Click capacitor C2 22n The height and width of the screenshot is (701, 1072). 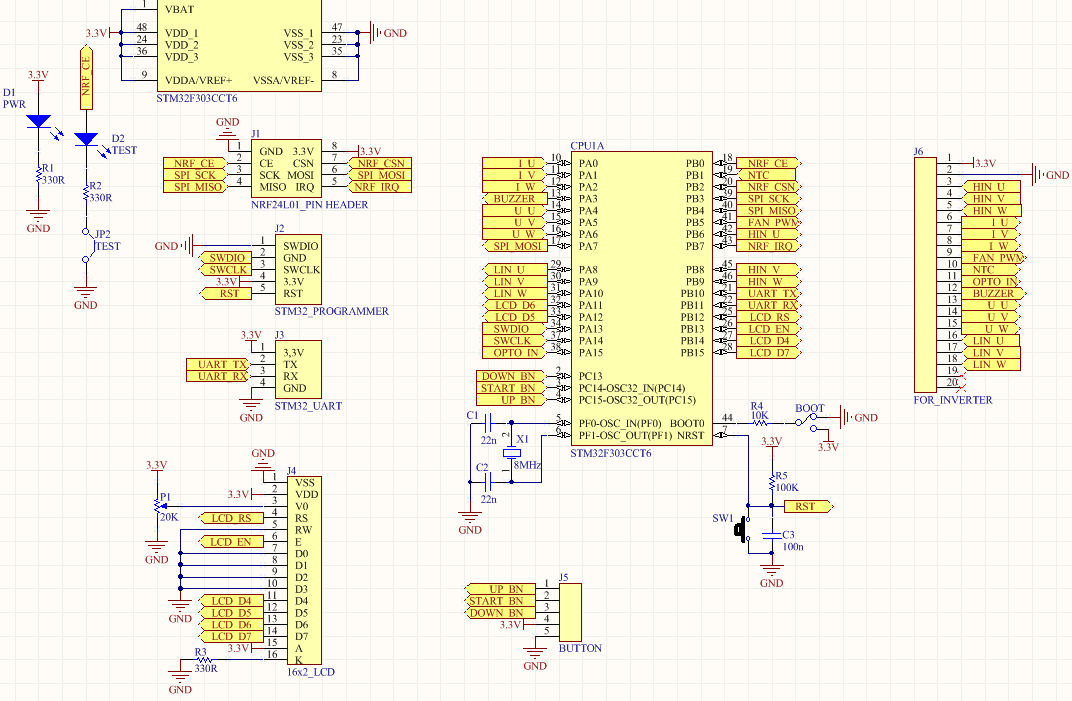(488, 481)
